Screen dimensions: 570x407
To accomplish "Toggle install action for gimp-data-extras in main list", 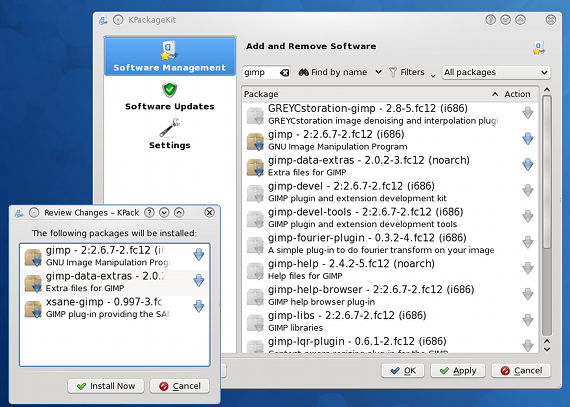I will [527, 165].
